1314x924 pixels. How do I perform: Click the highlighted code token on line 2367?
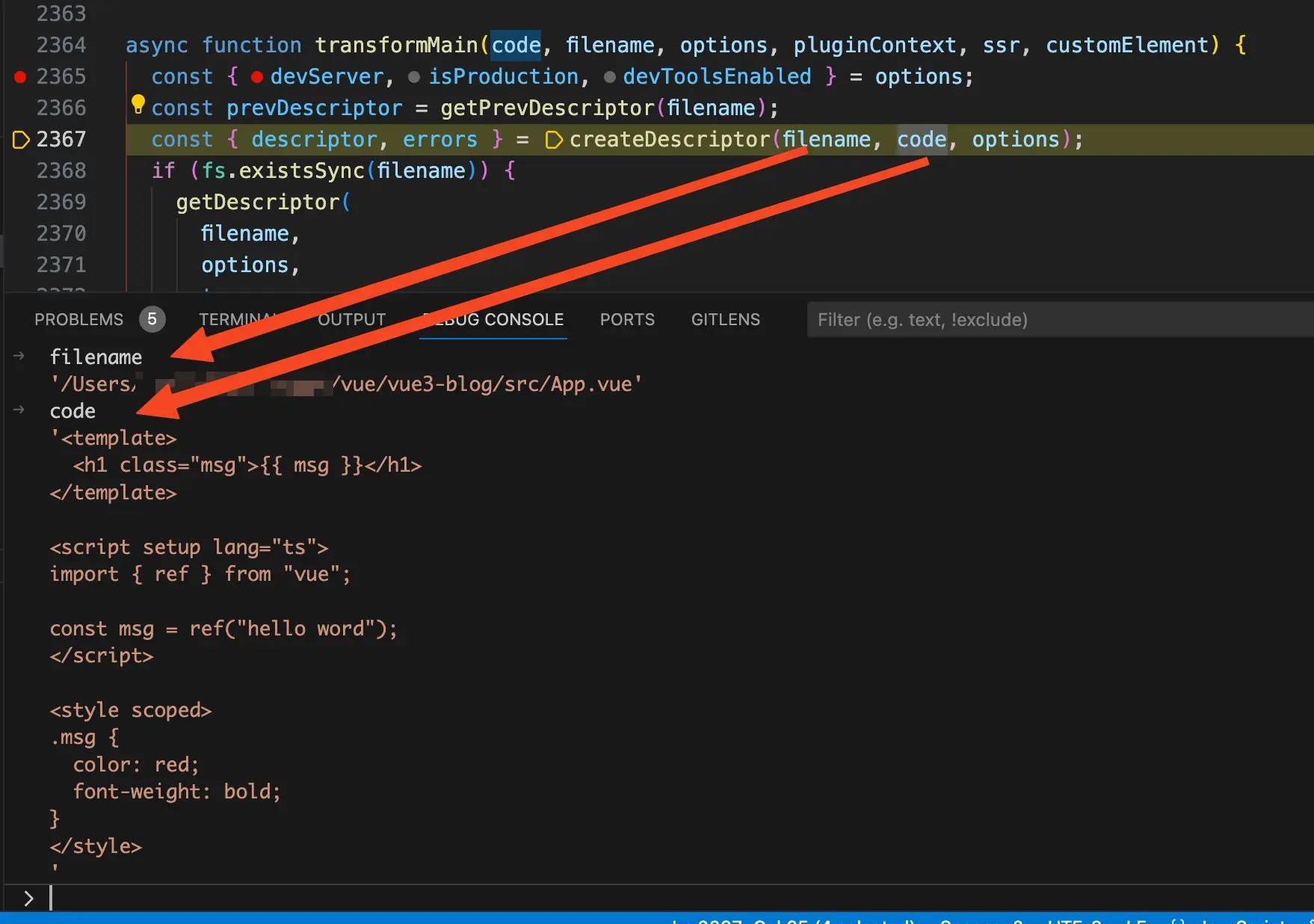coord(921,139)
